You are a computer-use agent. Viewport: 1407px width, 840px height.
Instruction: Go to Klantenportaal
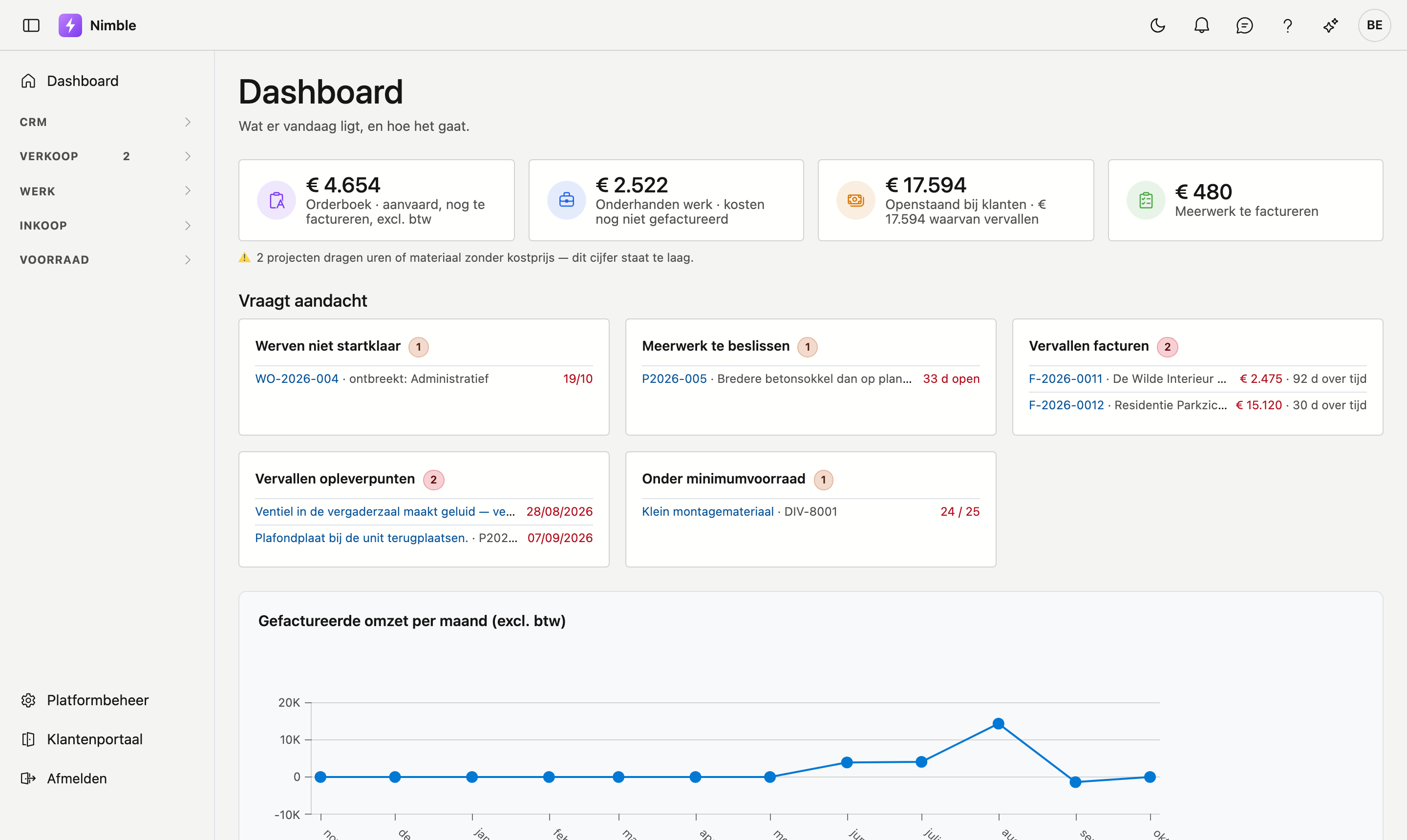click(107, 739)
